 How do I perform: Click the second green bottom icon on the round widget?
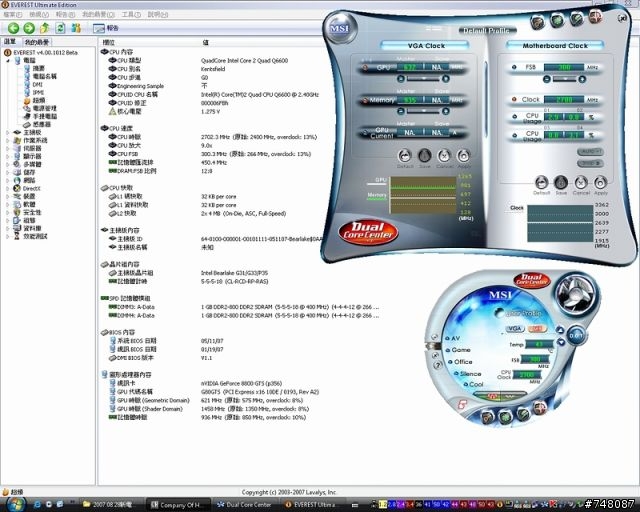(505, 416)
